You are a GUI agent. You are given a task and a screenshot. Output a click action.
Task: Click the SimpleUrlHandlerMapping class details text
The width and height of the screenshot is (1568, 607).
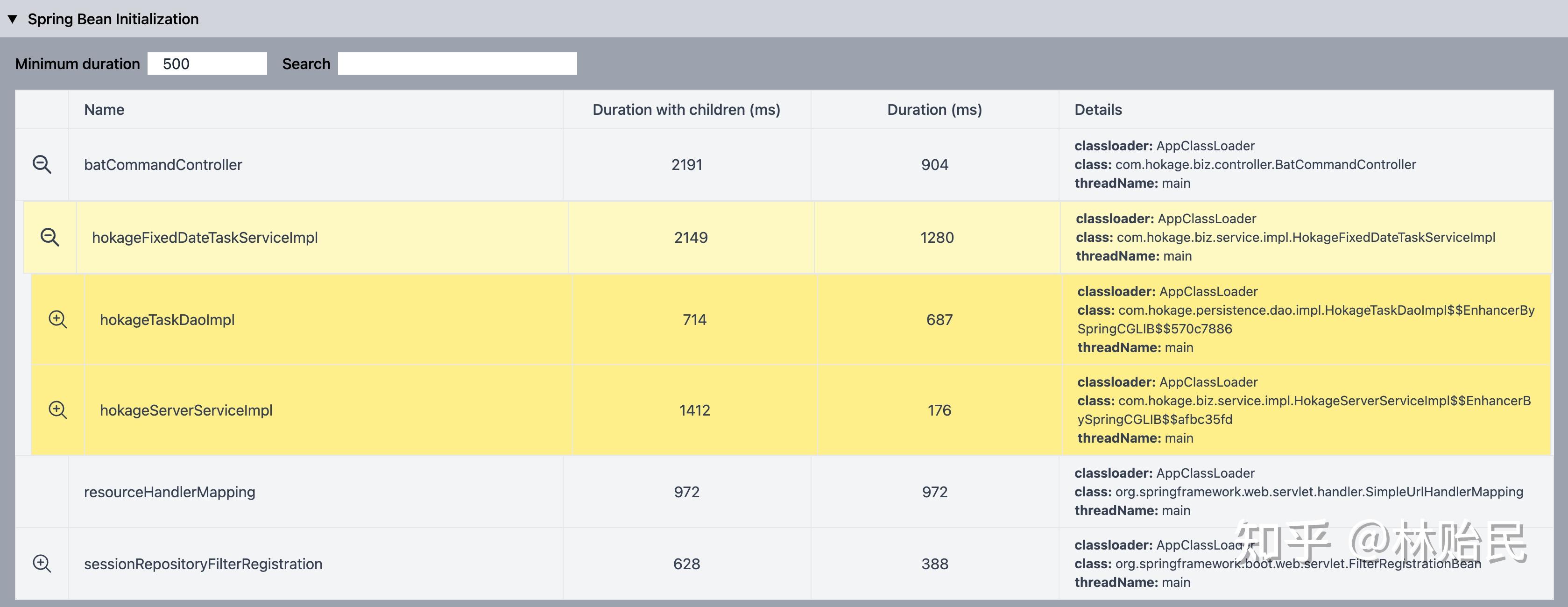click(1319, 492)
